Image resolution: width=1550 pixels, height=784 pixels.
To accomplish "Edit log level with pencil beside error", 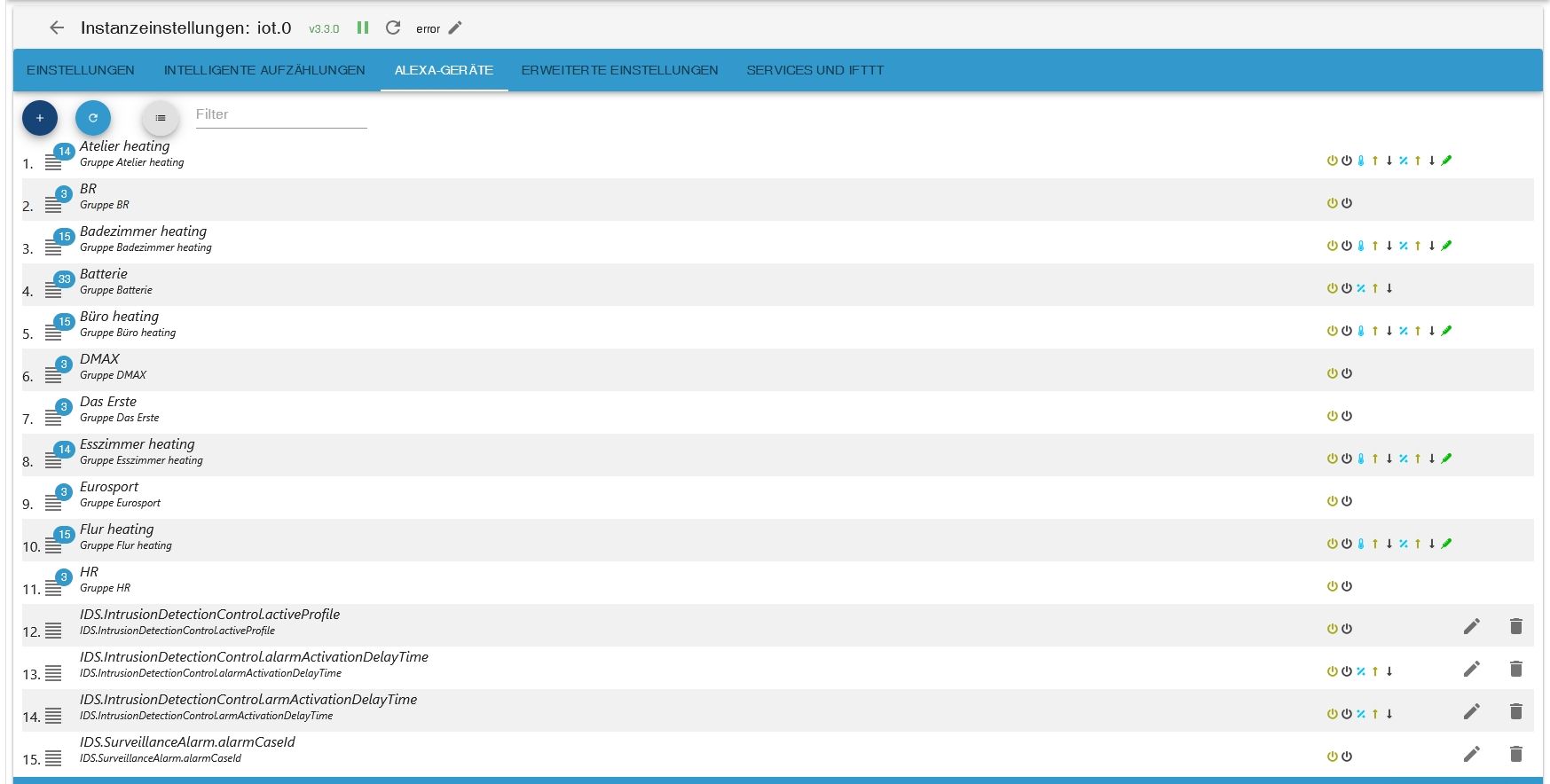I will (455, 28).
